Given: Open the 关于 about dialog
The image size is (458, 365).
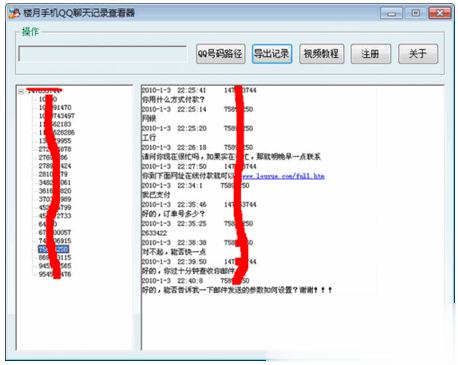Looking at the screenshot, I should 418,54.
